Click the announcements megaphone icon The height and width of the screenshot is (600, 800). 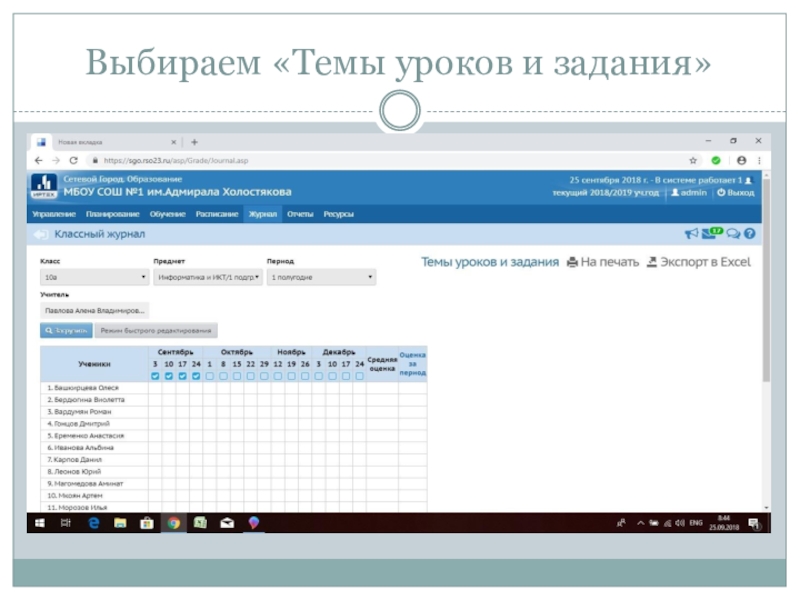tap(690, 234)
